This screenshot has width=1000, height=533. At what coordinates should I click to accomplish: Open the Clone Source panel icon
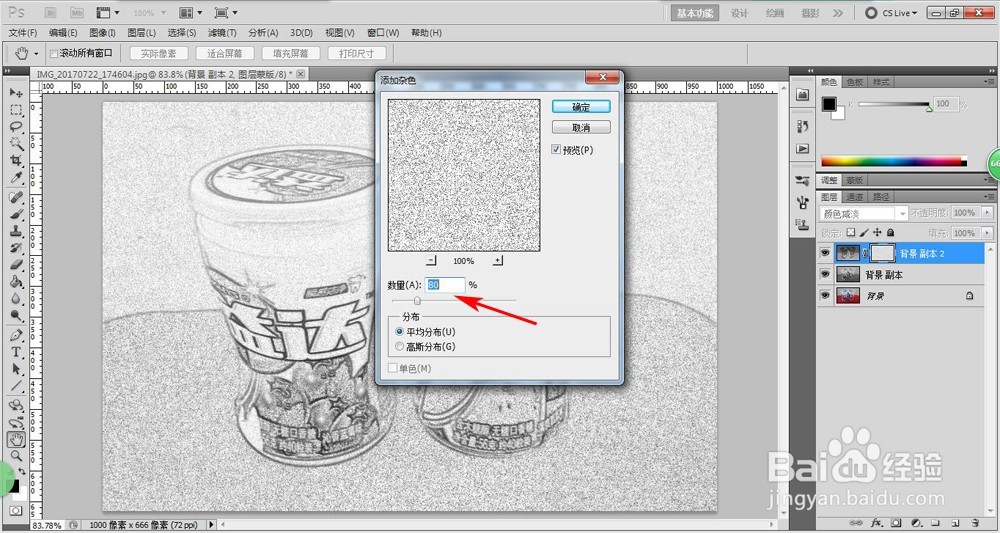pyautogui.click(x=802, y=224)
